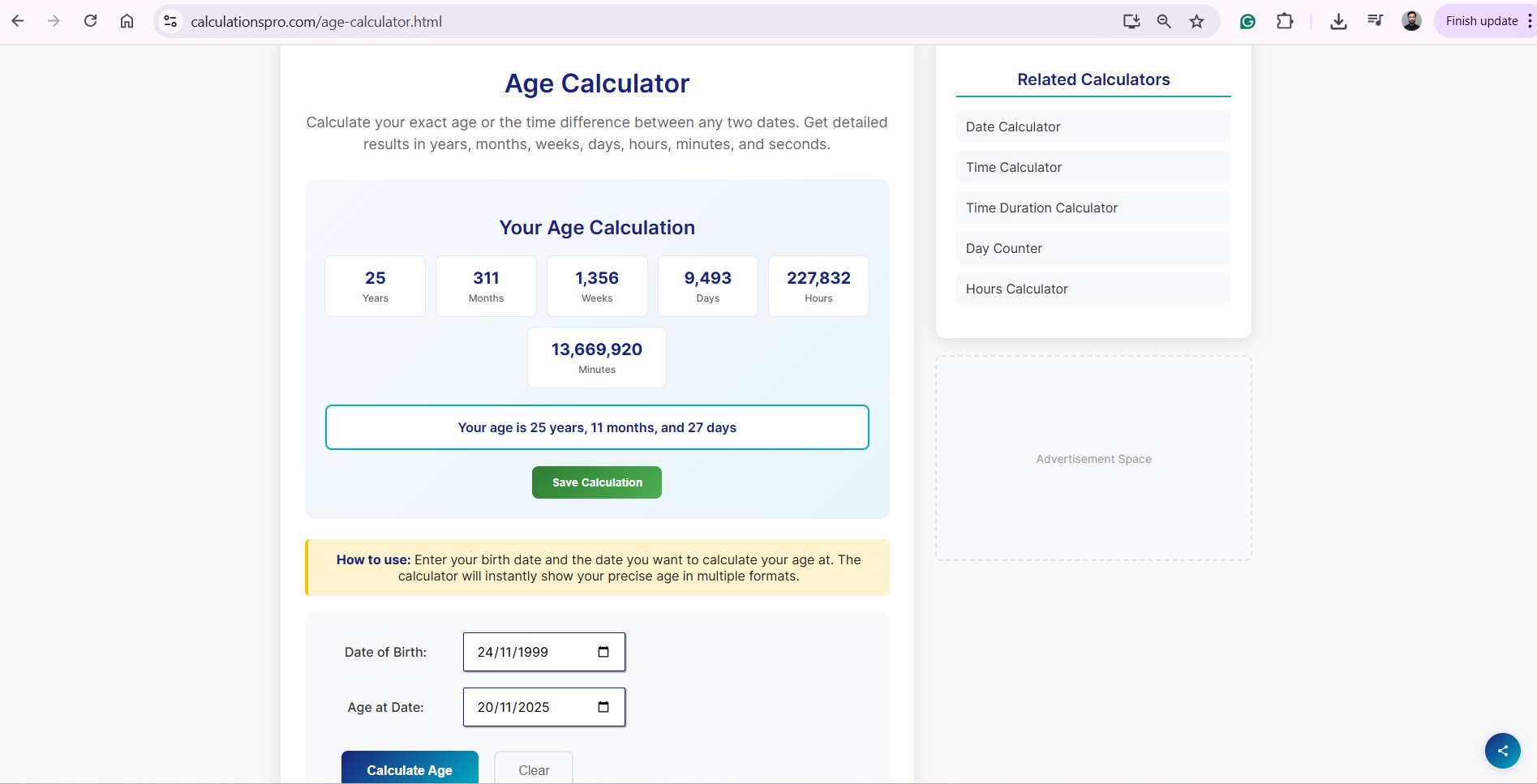Open the zoom magnifier icon
1537x784 pixels.
[x=1164, y=21]
